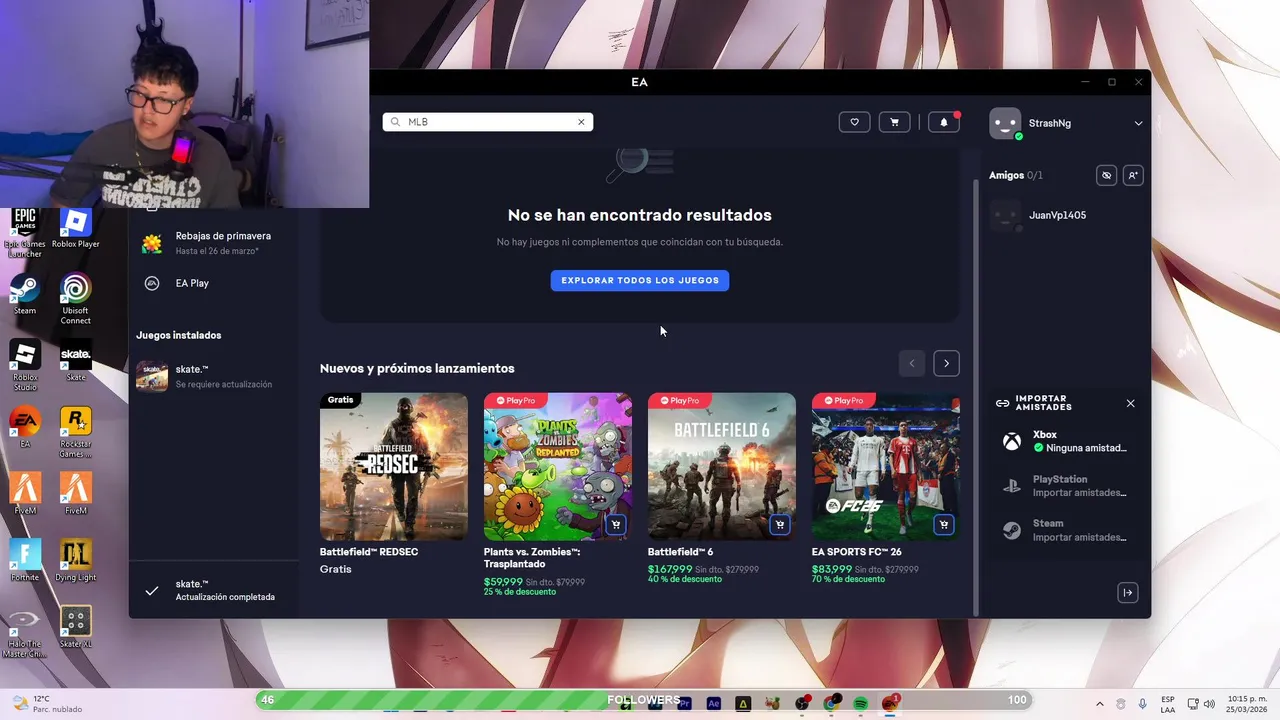Open the volume control in system tray

click(1209, 704)
